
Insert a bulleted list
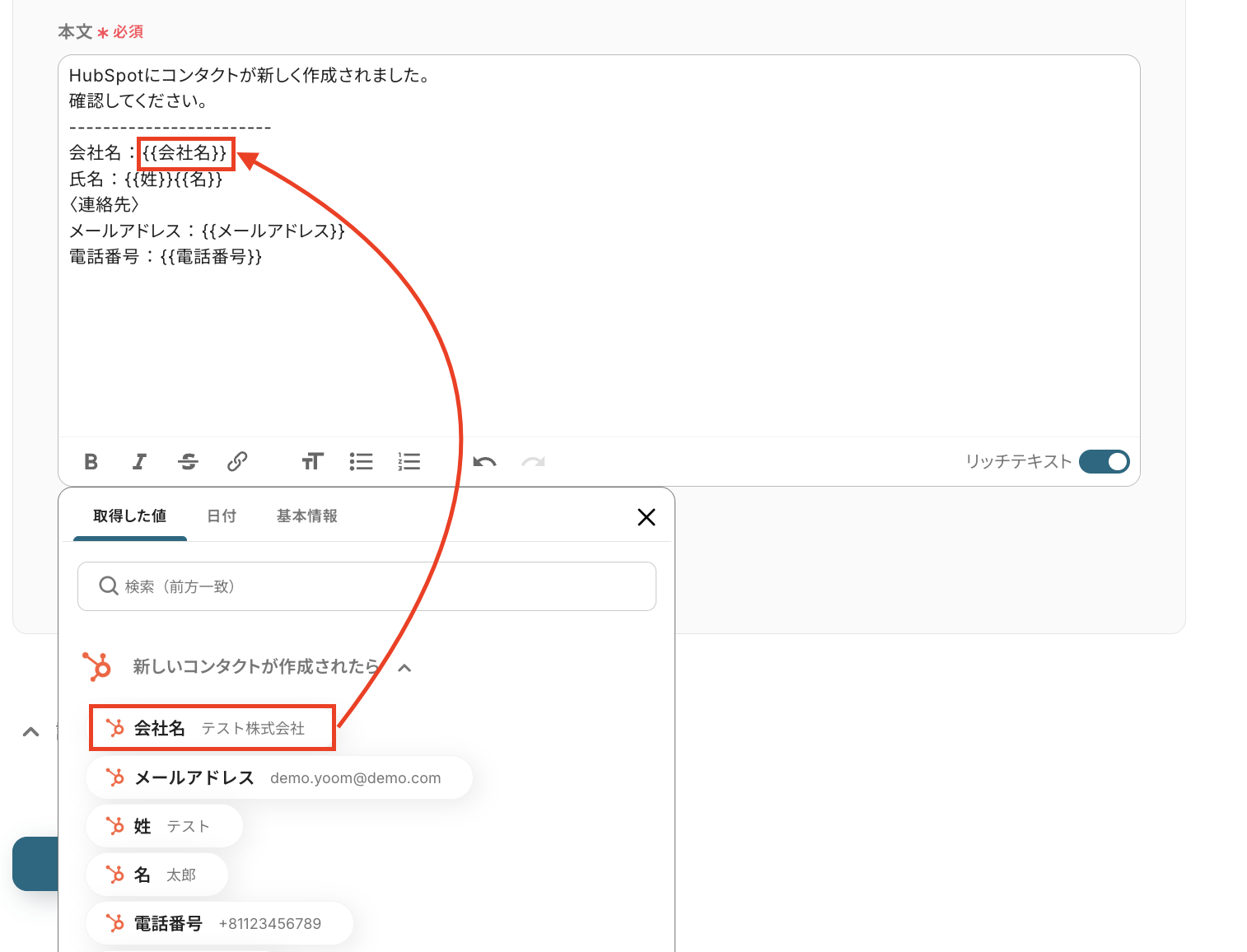361,462
